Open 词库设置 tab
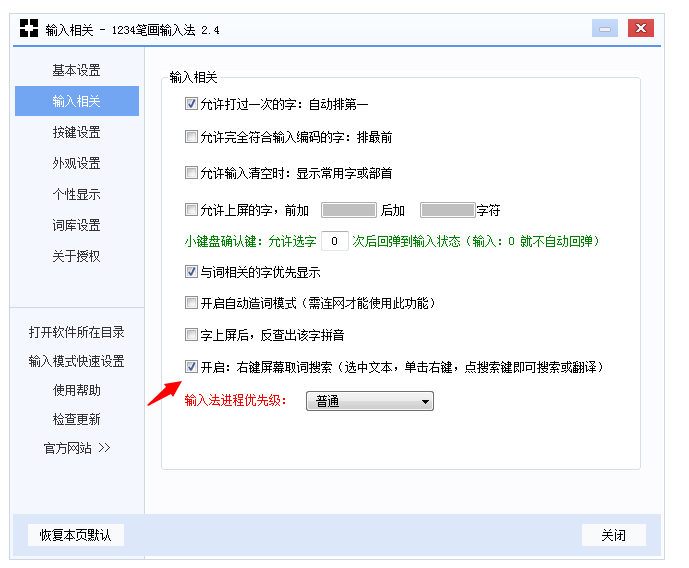The width and height of the screenshot is (689, 568). (x=76, y=225)
